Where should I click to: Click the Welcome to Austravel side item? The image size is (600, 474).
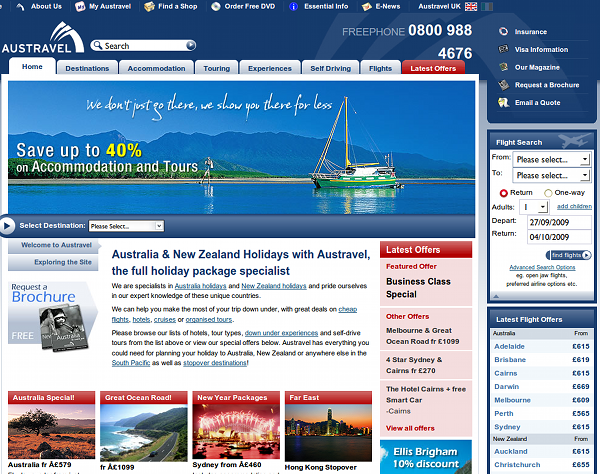point(53,245)
